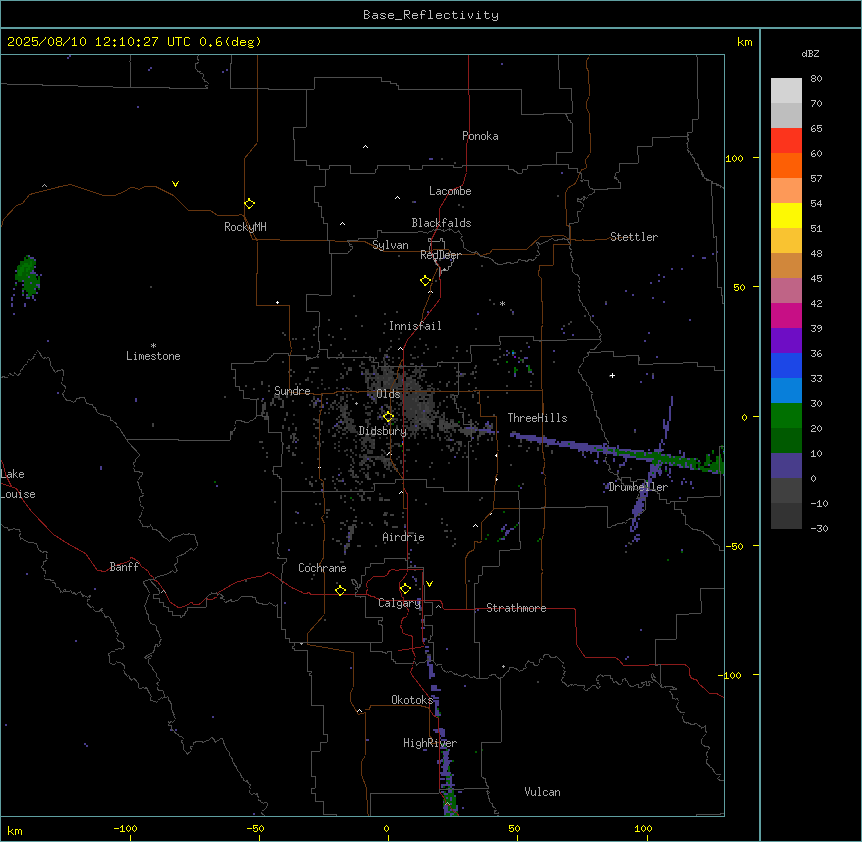Click the 80 value on the dBZ legend

(816, 79)
